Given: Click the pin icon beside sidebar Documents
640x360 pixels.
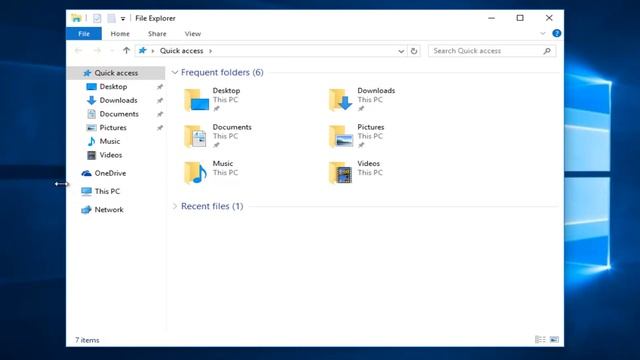Looking at the screenshot, I should [x=160, y=114].
